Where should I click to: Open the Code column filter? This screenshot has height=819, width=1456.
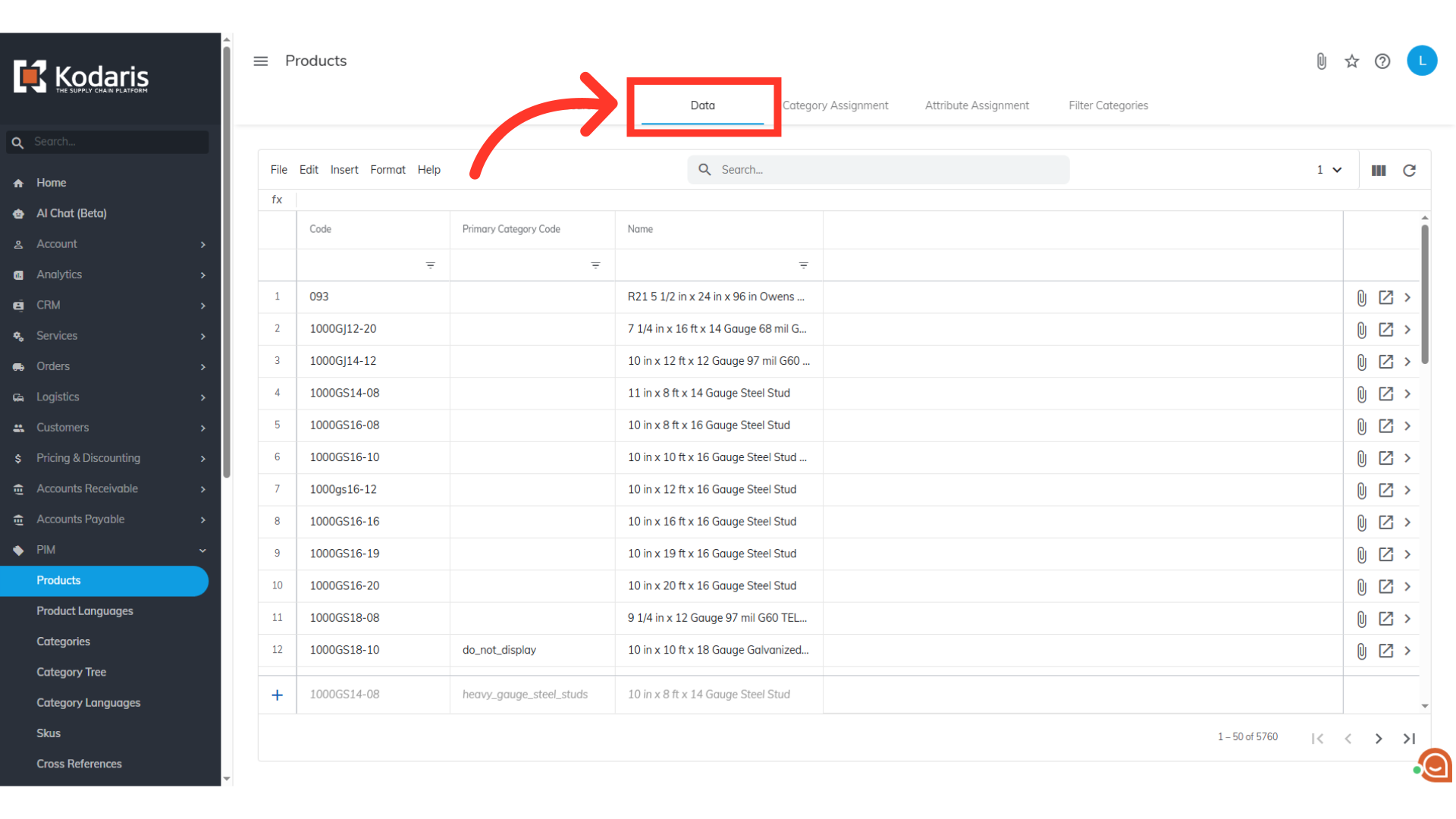point(430,265)
